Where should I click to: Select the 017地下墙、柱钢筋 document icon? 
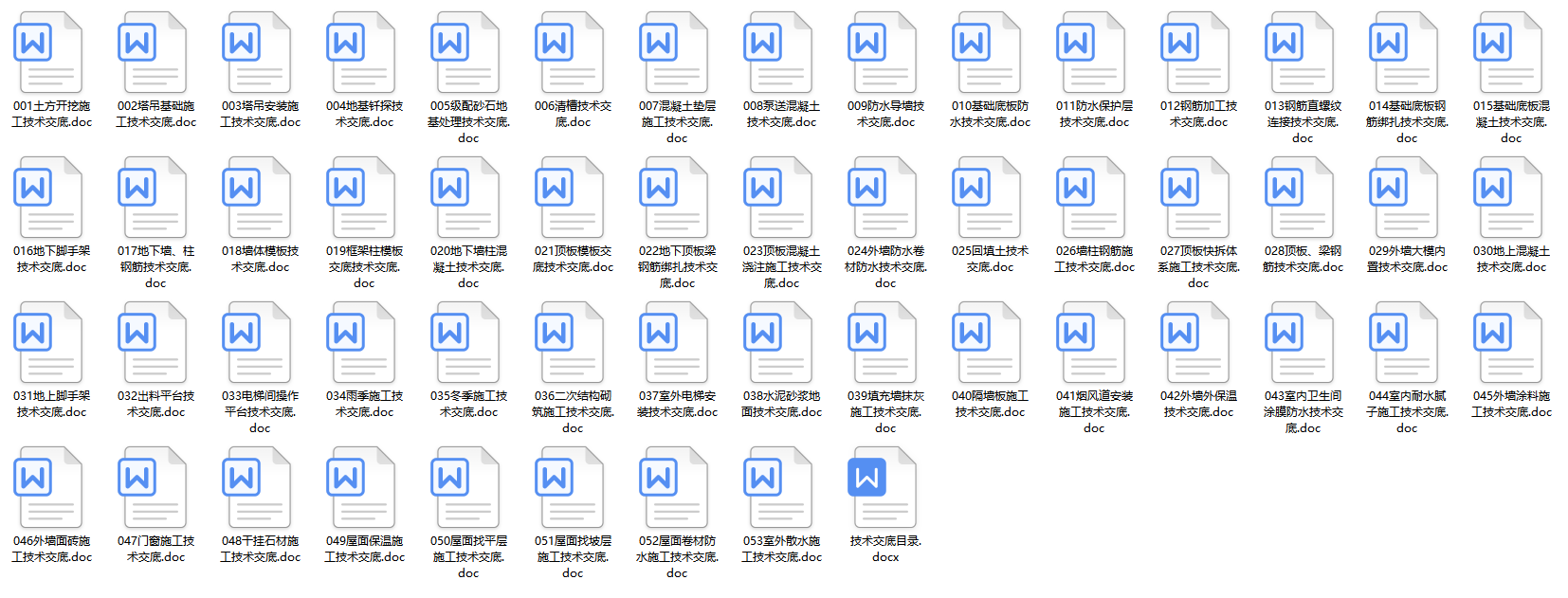click(x=152, y=197)
